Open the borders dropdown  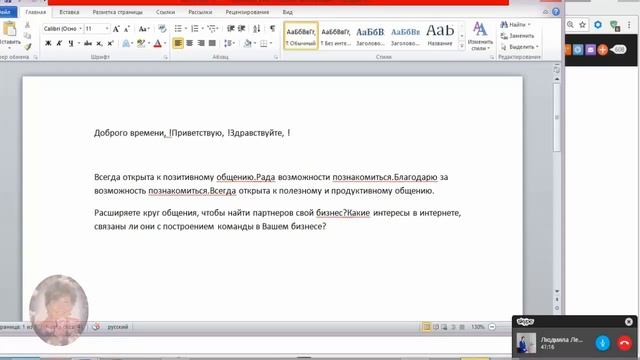point(271,43)
